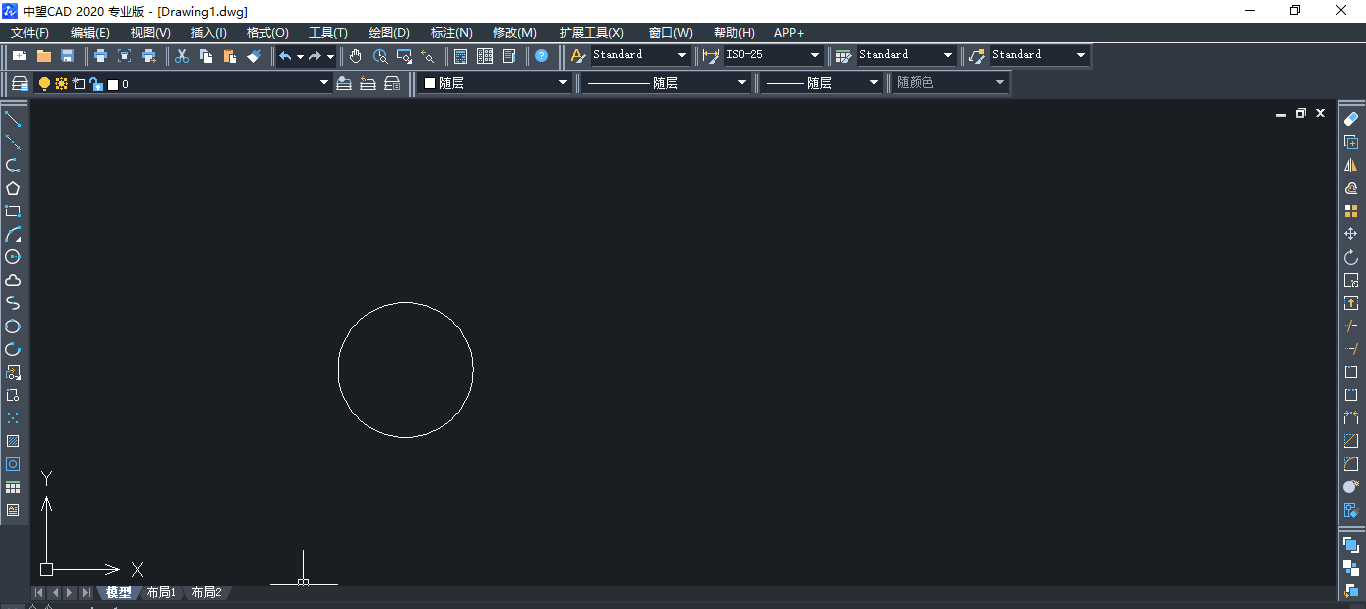Click the Save button in toolbar
The height and width of the screenshot is (609, 1366).
coord(68,56)
